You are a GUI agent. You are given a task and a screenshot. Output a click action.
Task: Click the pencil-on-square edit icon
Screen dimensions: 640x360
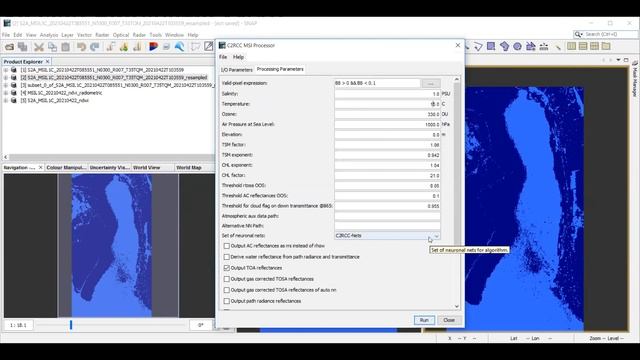coord(209,47)
